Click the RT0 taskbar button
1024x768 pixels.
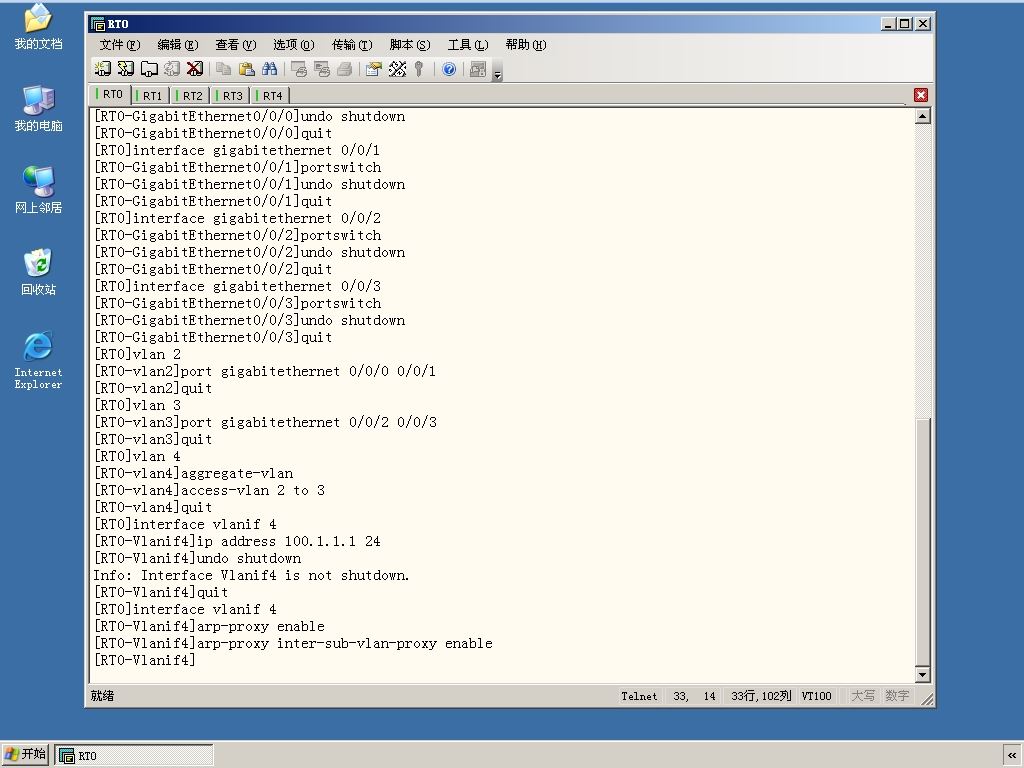pos(134,756)
